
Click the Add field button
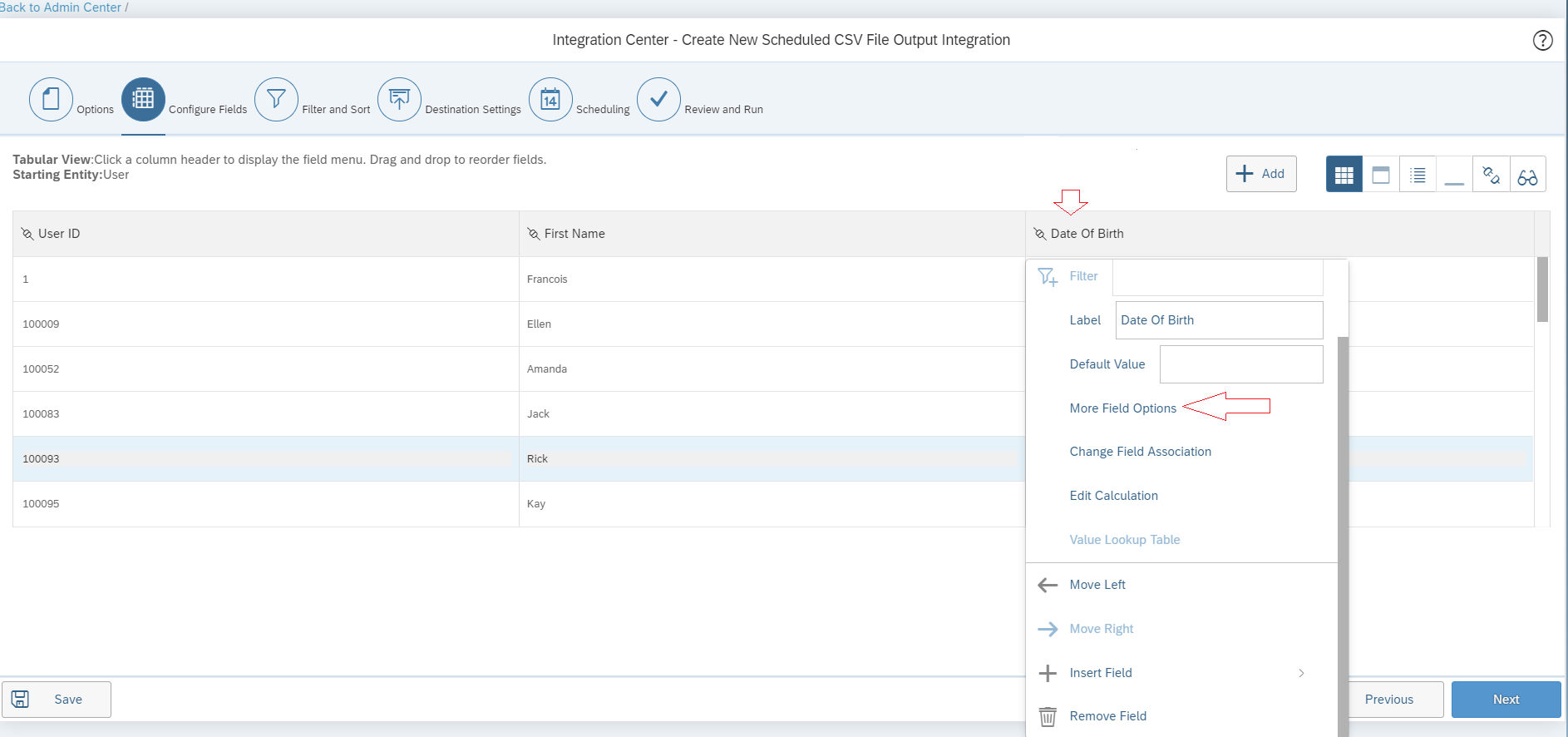point(1261,174)
